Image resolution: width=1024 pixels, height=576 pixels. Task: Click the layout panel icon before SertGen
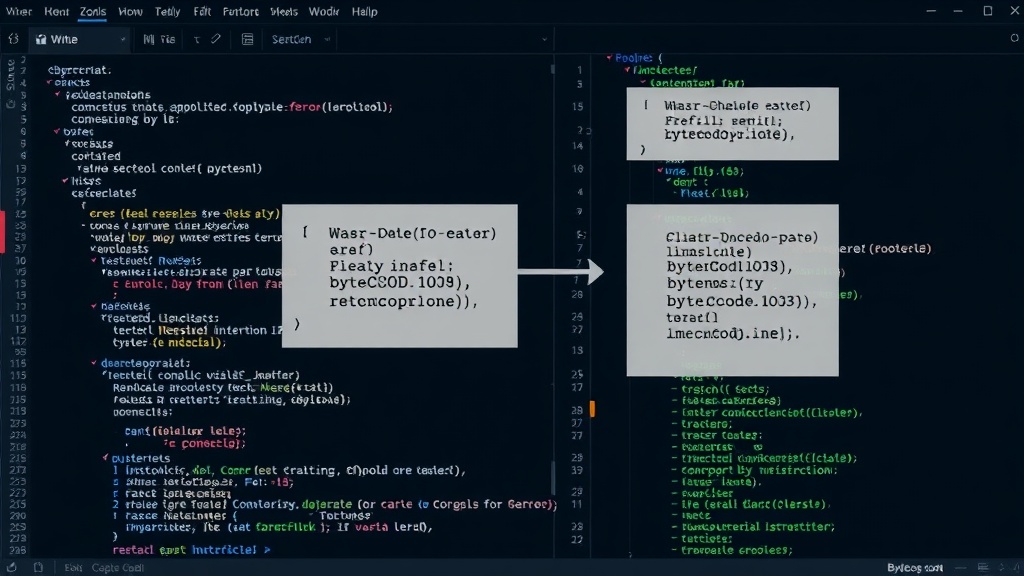coord(248,39)
